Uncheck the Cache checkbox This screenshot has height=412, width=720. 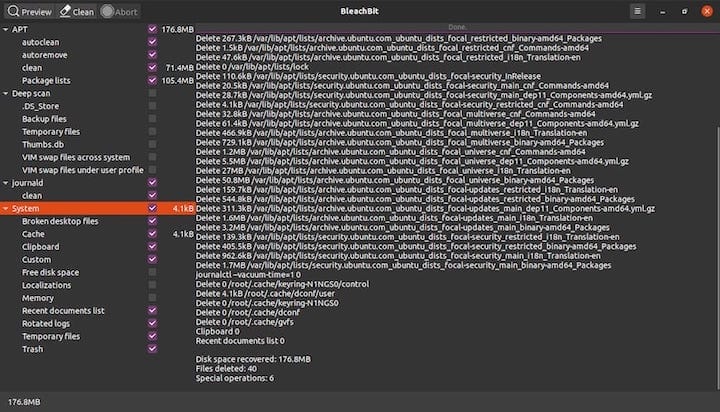click(152, 234)
